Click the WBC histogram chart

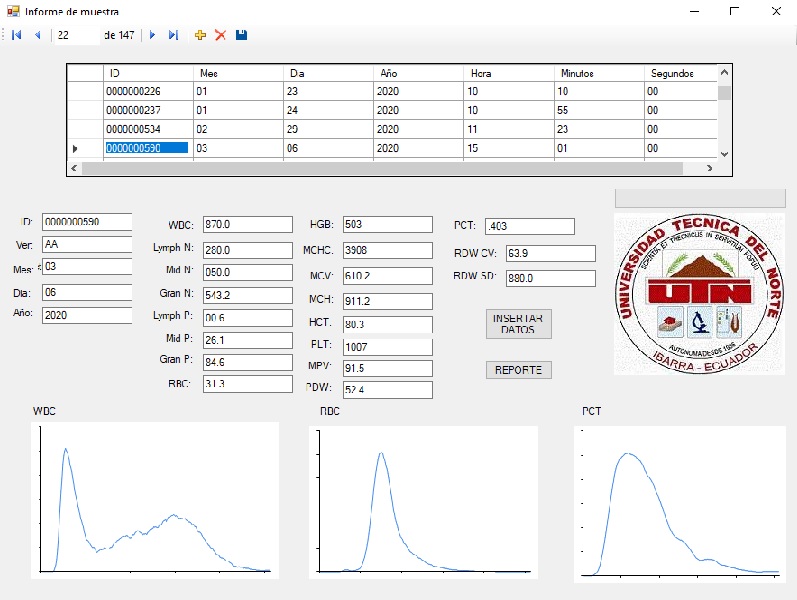155,500
